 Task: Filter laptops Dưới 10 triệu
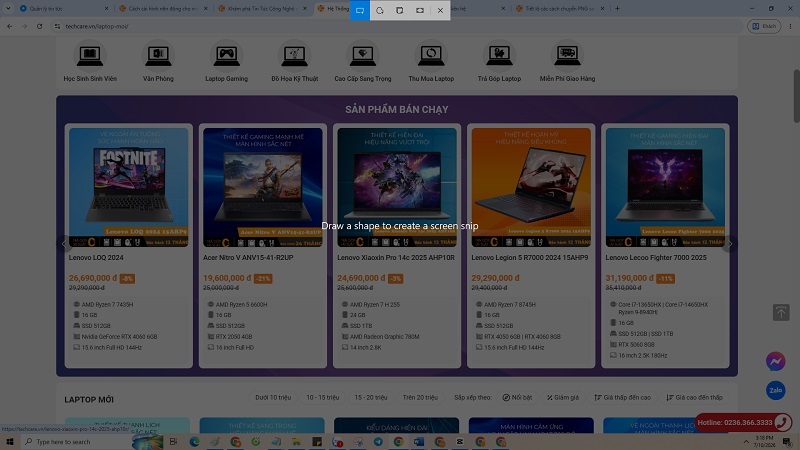(273, 397)
